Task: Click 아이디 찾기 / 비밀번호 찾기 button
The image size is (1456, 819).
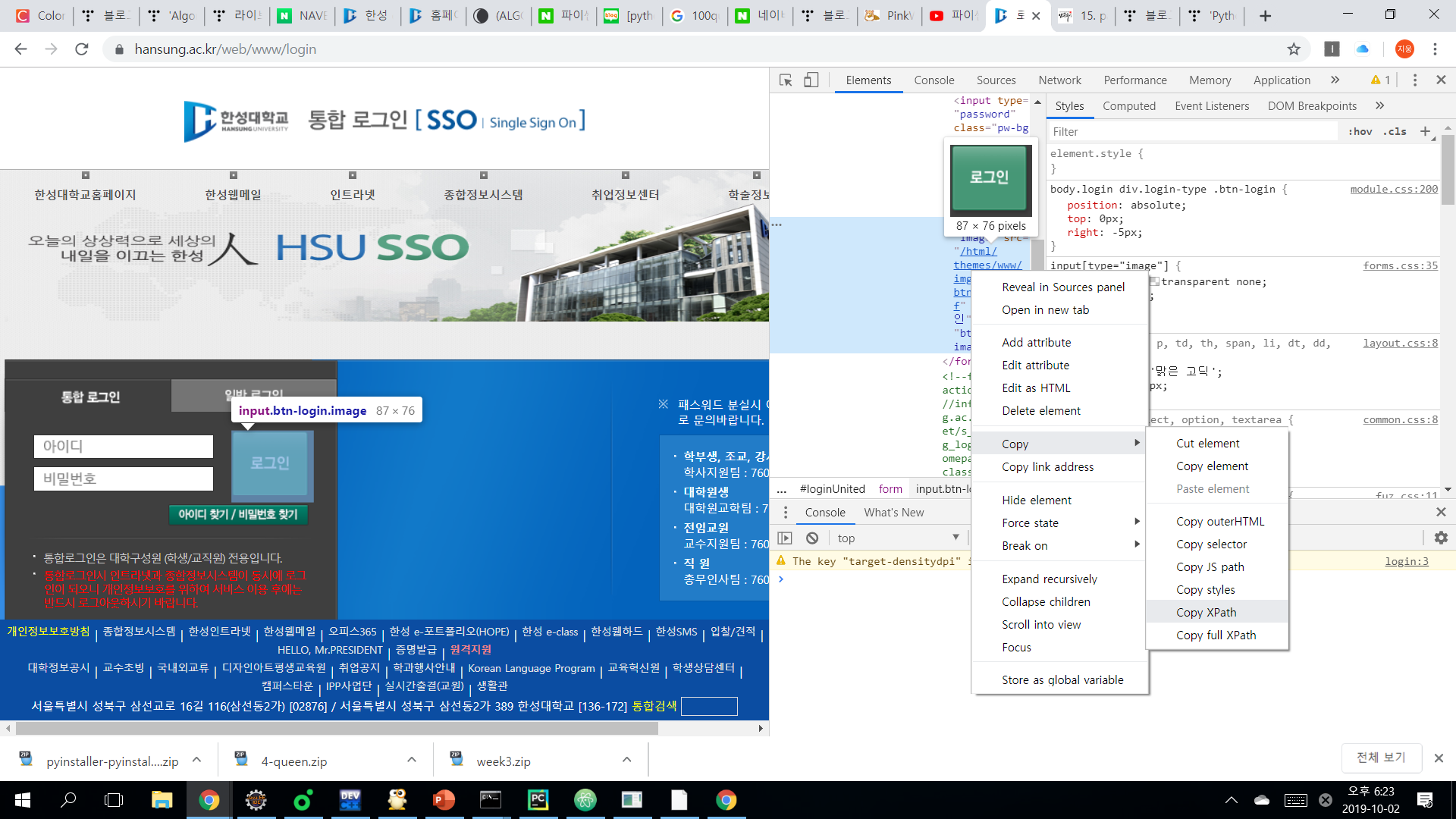Action: pyautogui.click(x=238, y=514)
